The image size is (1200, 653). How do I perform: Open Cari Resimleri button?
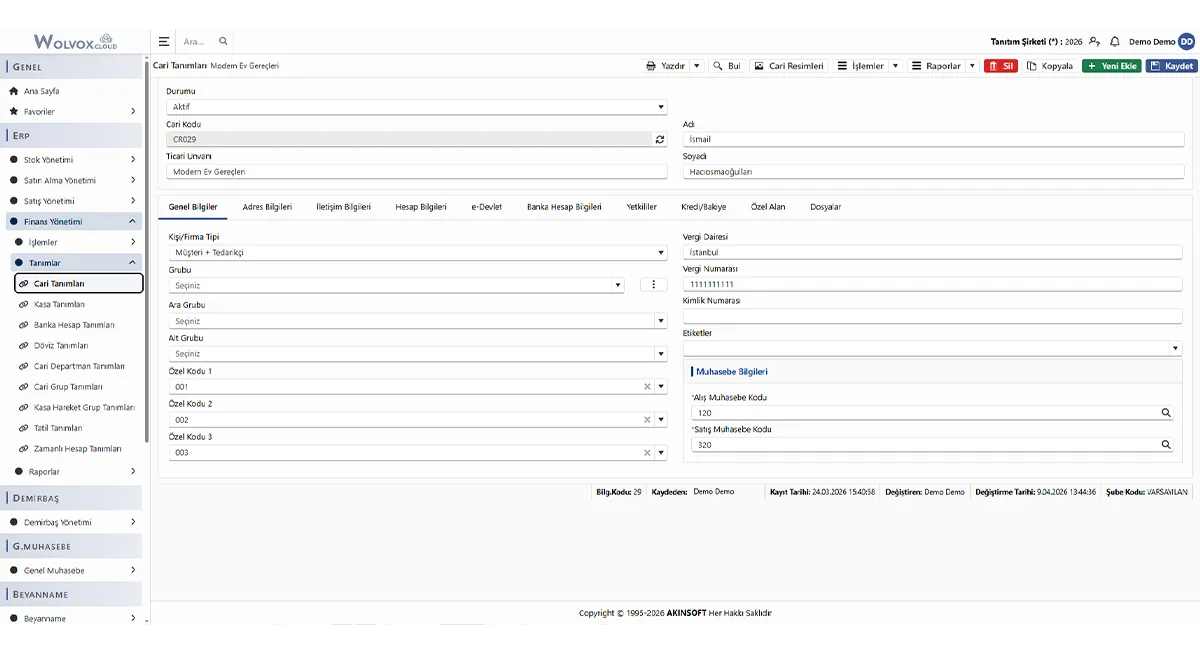789,66
